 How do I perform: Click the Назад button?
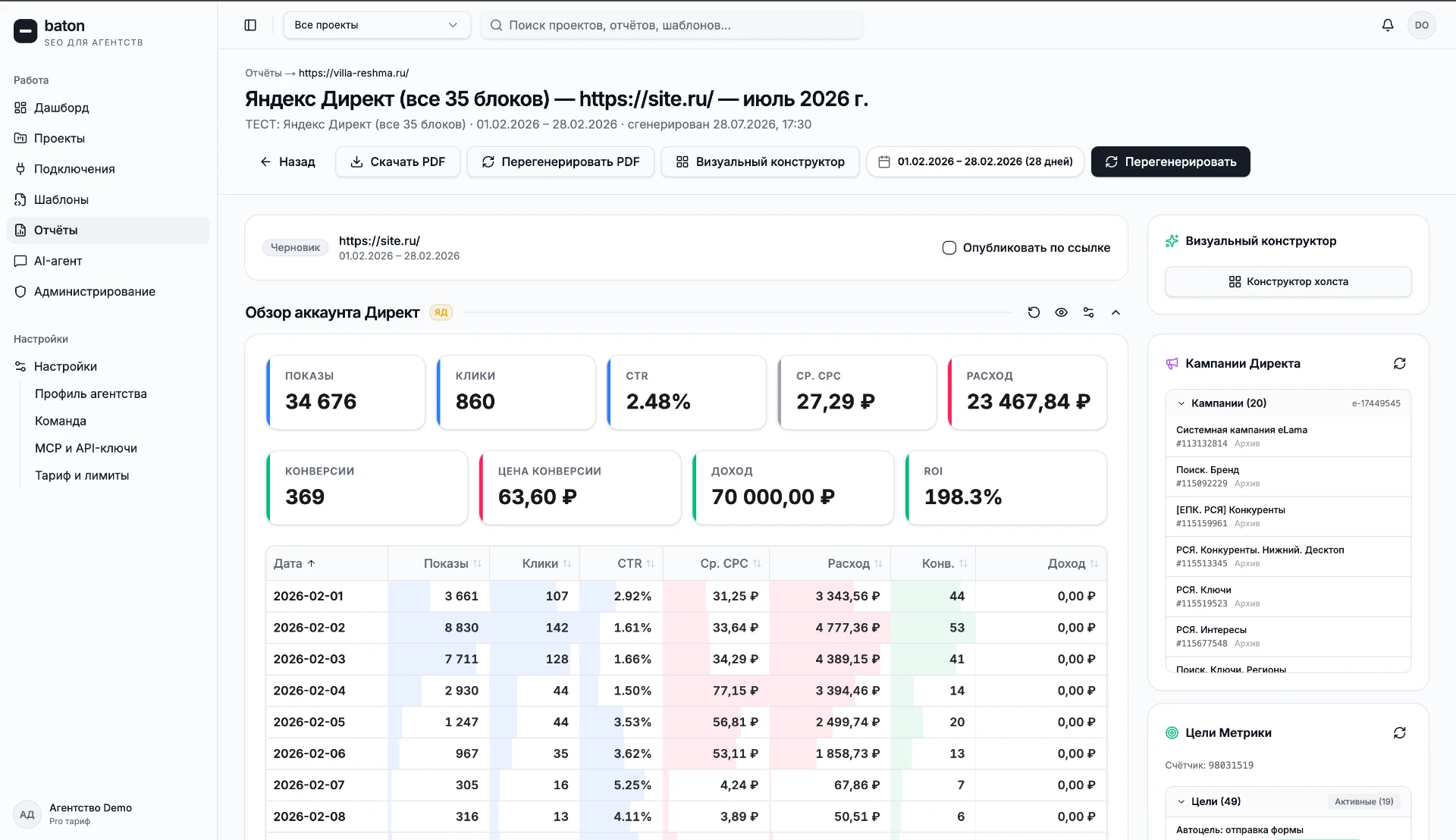point(287,161)
